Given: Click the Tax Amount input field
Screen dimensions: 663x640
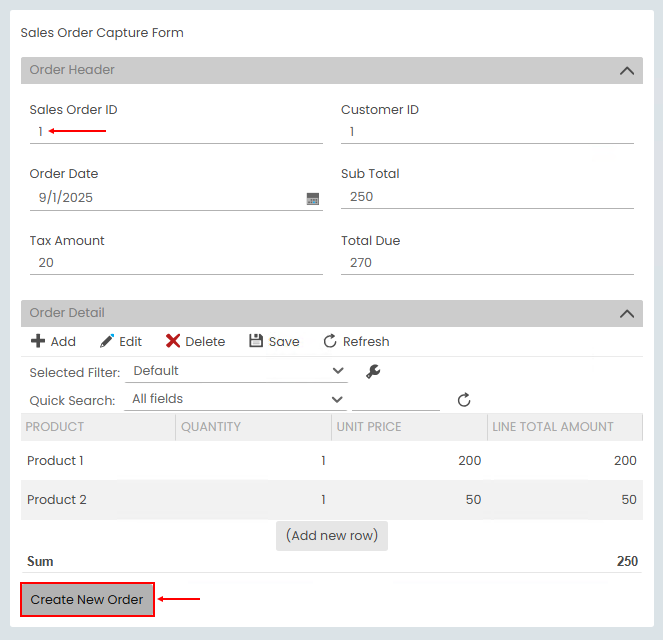Looking at the screenshot, I should click(176, 263).
